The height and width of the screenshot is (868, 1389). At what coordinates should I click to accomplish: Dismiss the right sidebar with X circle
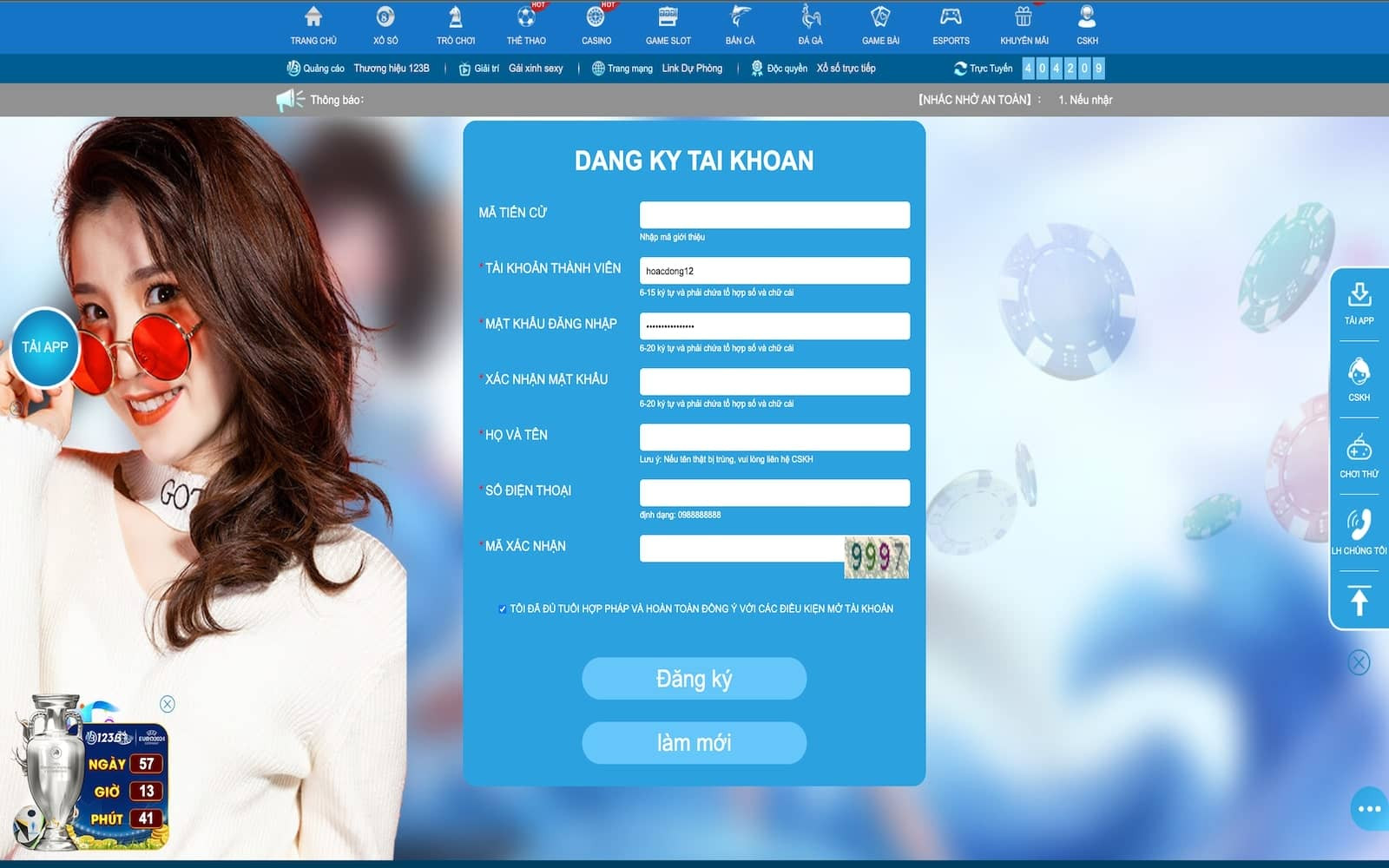(1359, 663)
